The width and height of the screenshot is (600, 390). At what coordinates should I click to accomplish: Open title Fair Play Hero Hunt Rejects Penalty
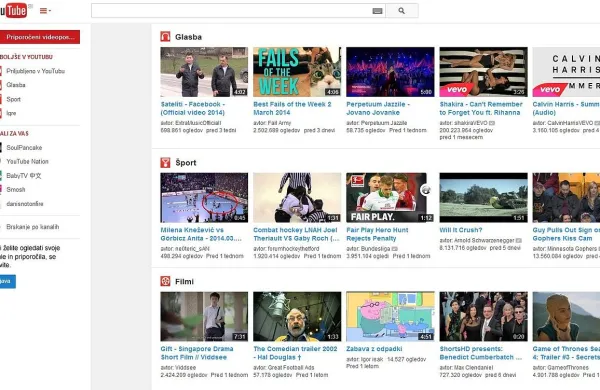pos(377,234)
